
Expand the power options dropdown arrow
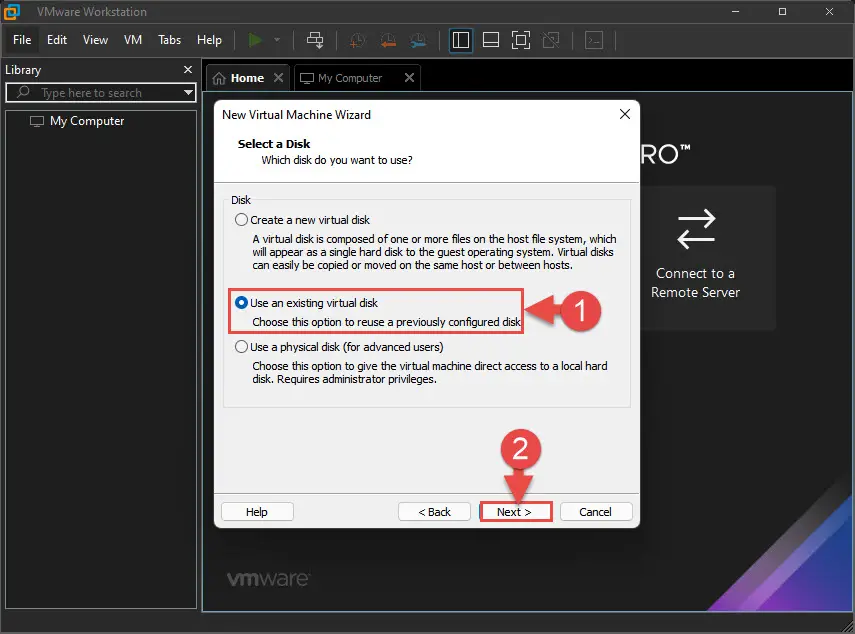click(277, 40)
